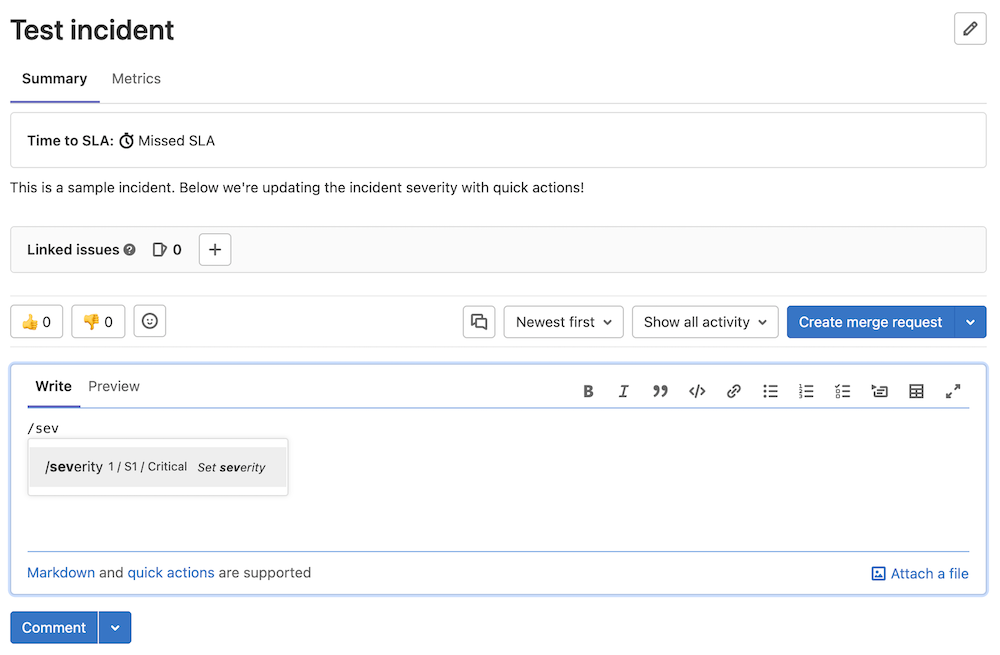Switch to the Preview tab
Image resolution: width=1000 pixels, height=655 pixels.
pos(113,386)
